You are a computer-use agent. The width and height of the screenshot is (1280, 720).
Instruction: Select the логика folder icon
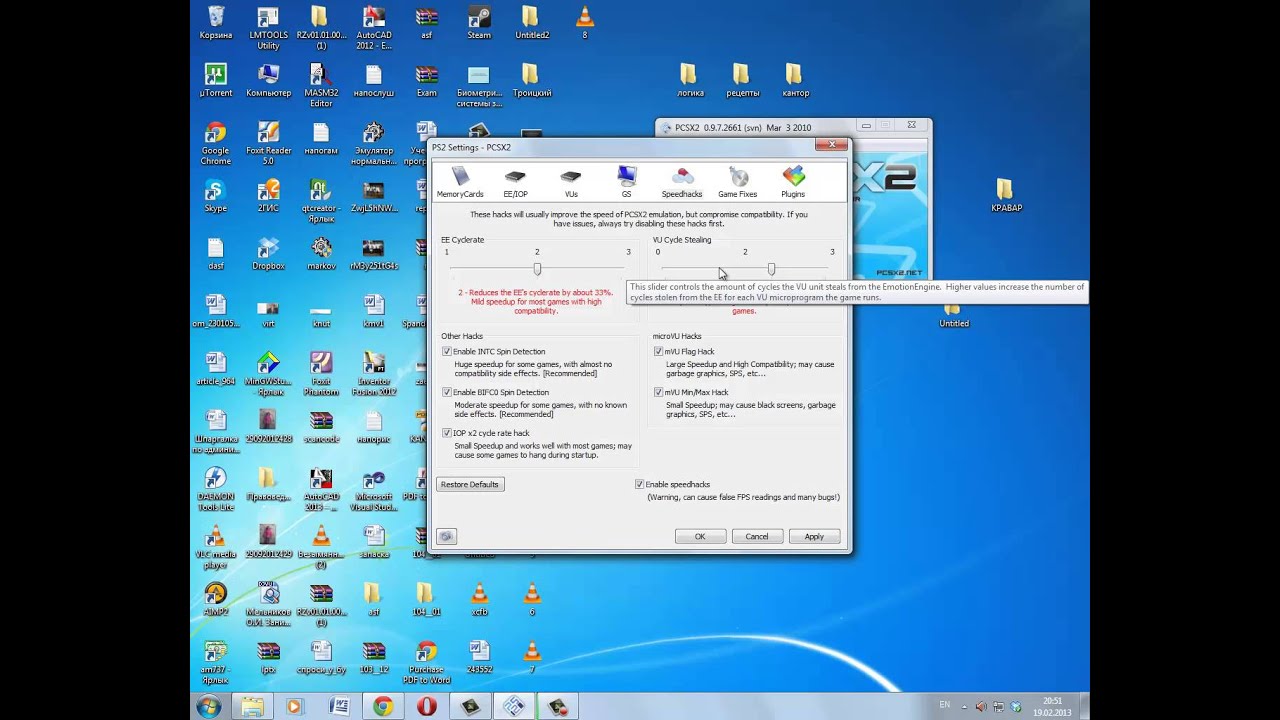(690, 81)
